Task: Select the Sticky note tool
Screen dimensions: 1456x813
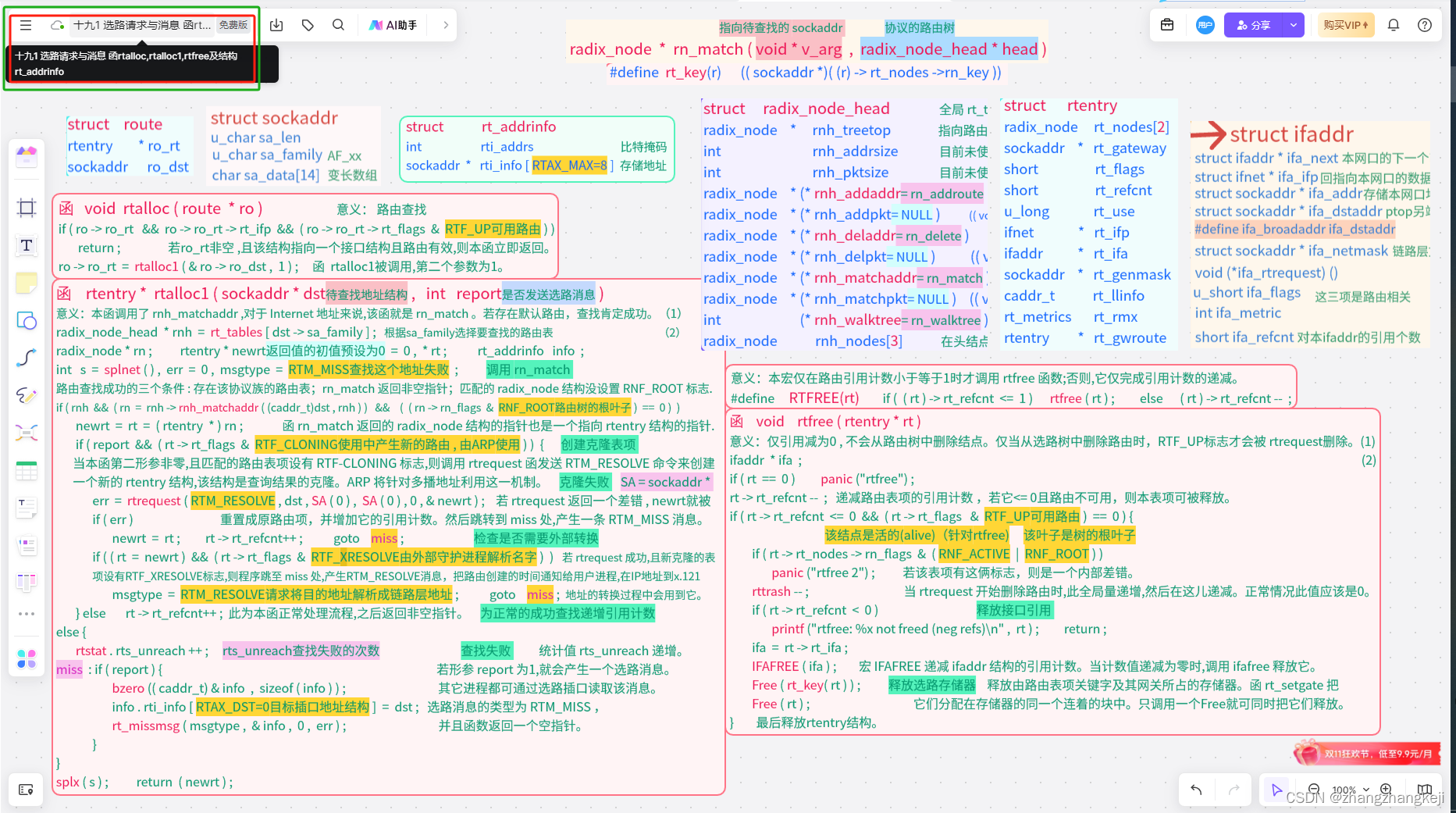Action: (x=27, y=283)
